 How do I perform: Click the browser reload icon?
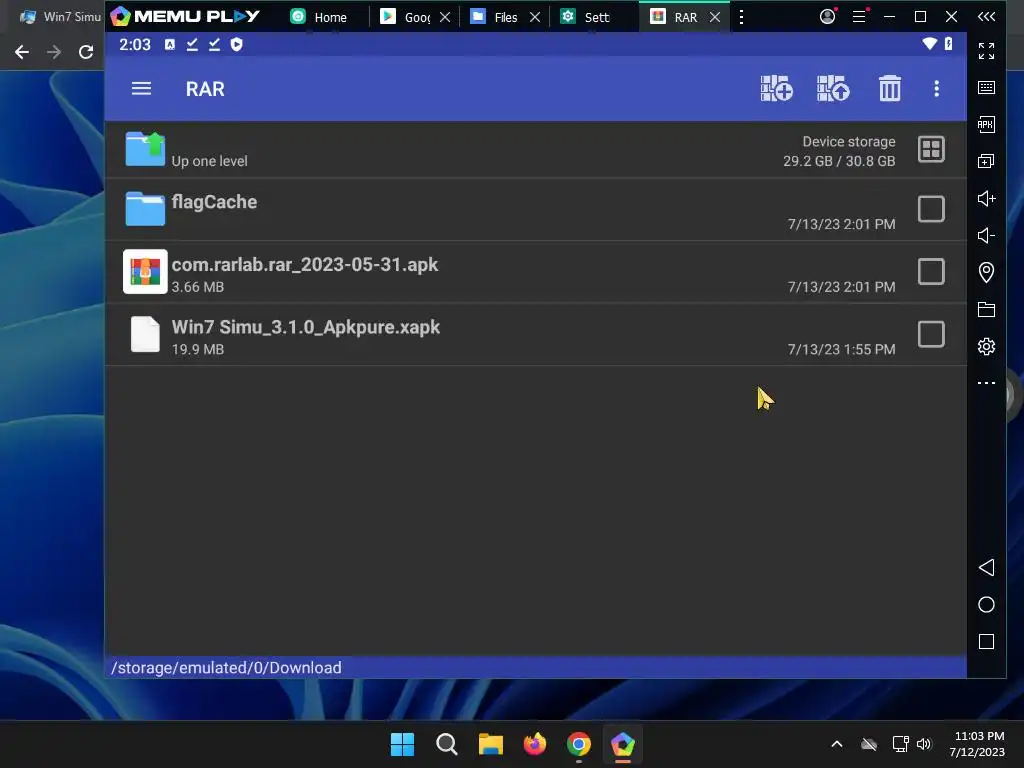[x=86, y=52]
